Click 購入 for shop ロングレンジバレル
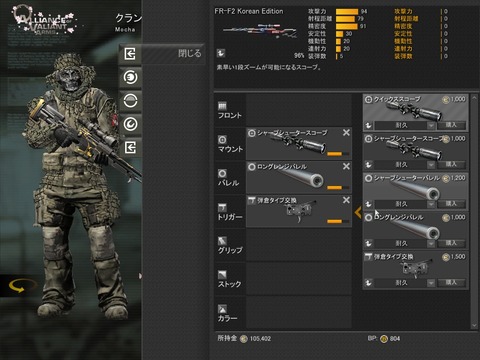Image resolution: width=480 pixels, height=360 pixels. [451, 243]
